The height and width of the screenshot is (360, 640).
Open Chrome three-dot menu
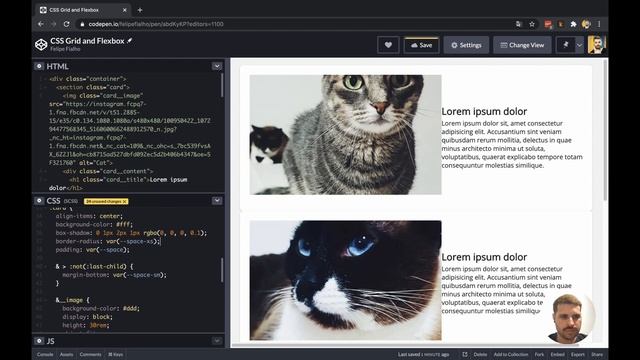pos(599,24)
